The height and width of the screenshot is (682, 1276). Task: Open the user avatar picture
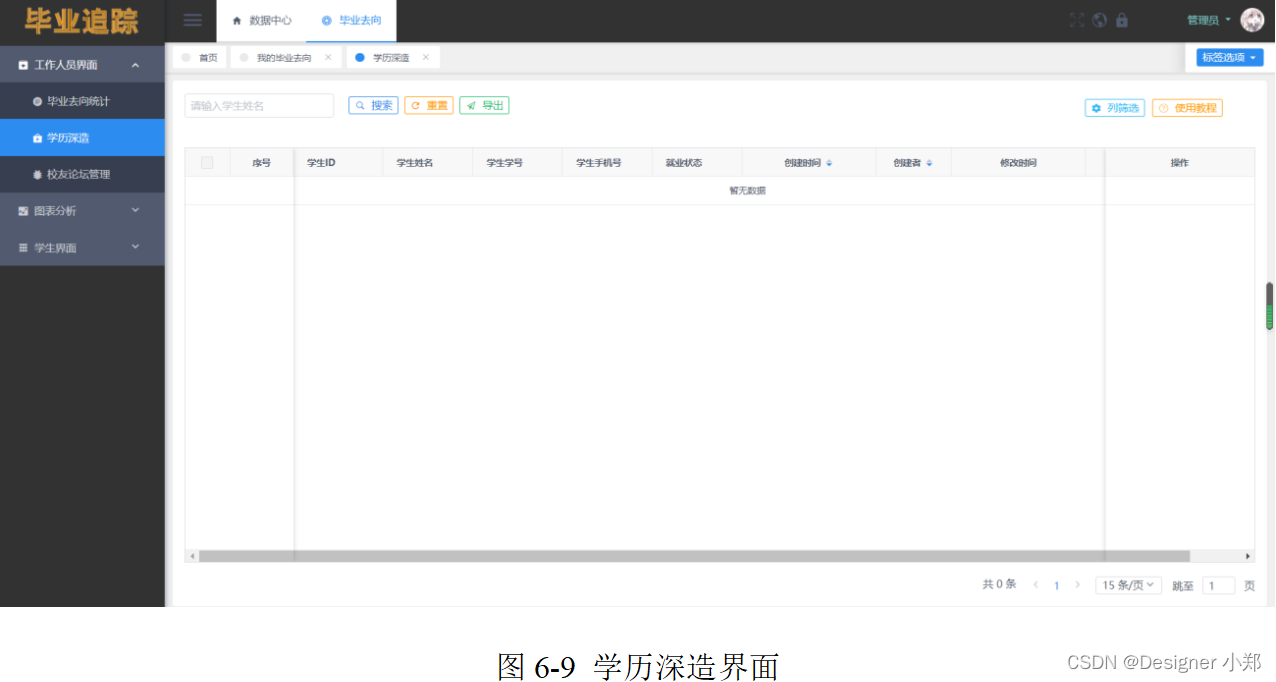point(1252,20)
